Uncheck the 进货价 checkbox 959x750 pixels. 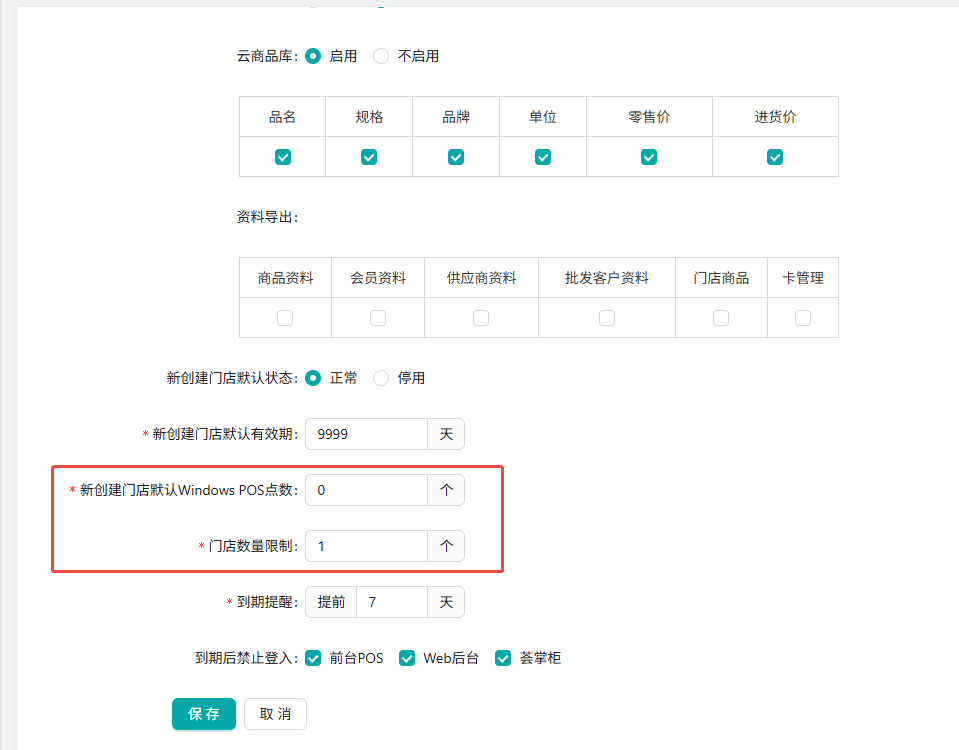point(775,157)
